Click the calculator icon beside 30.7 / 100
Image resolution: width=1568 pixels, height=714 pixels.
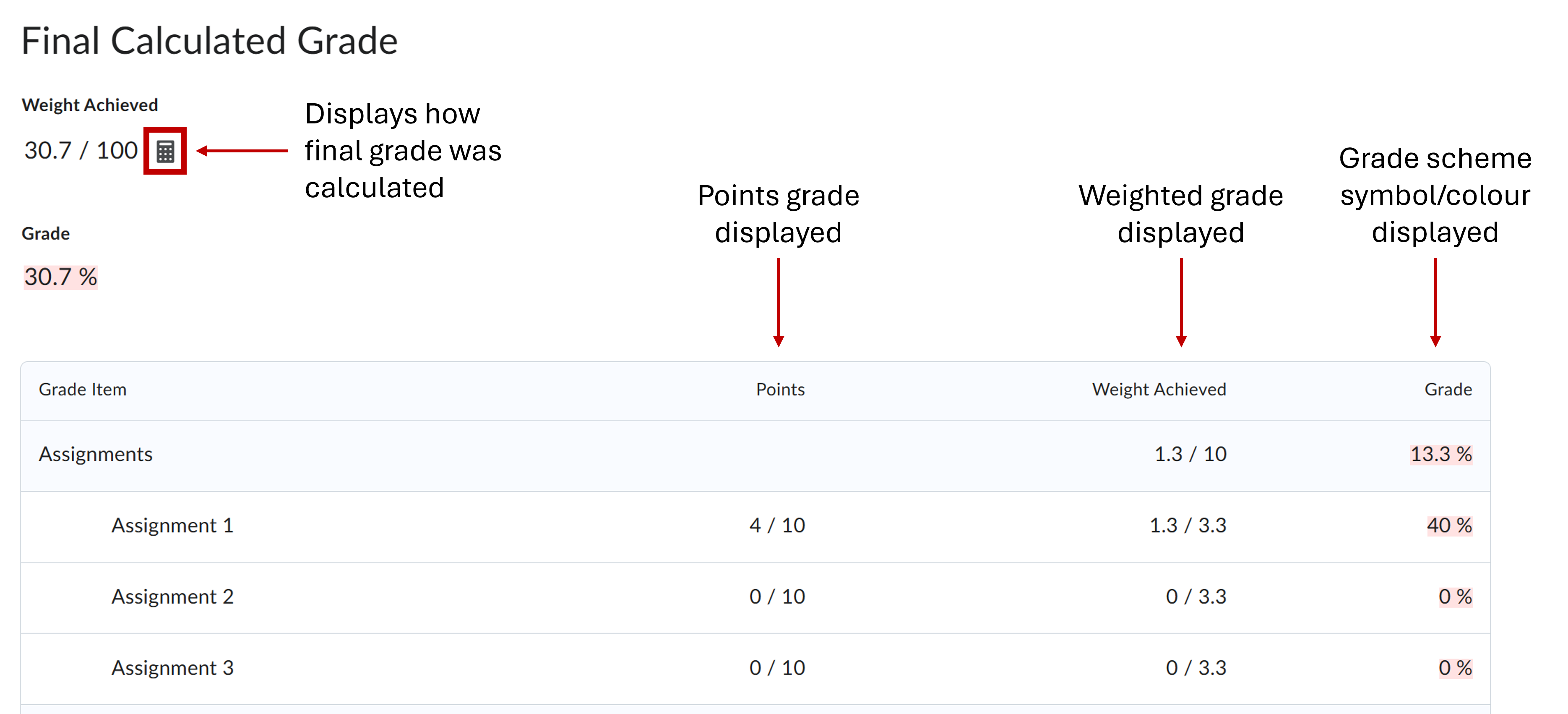point(165,151)
